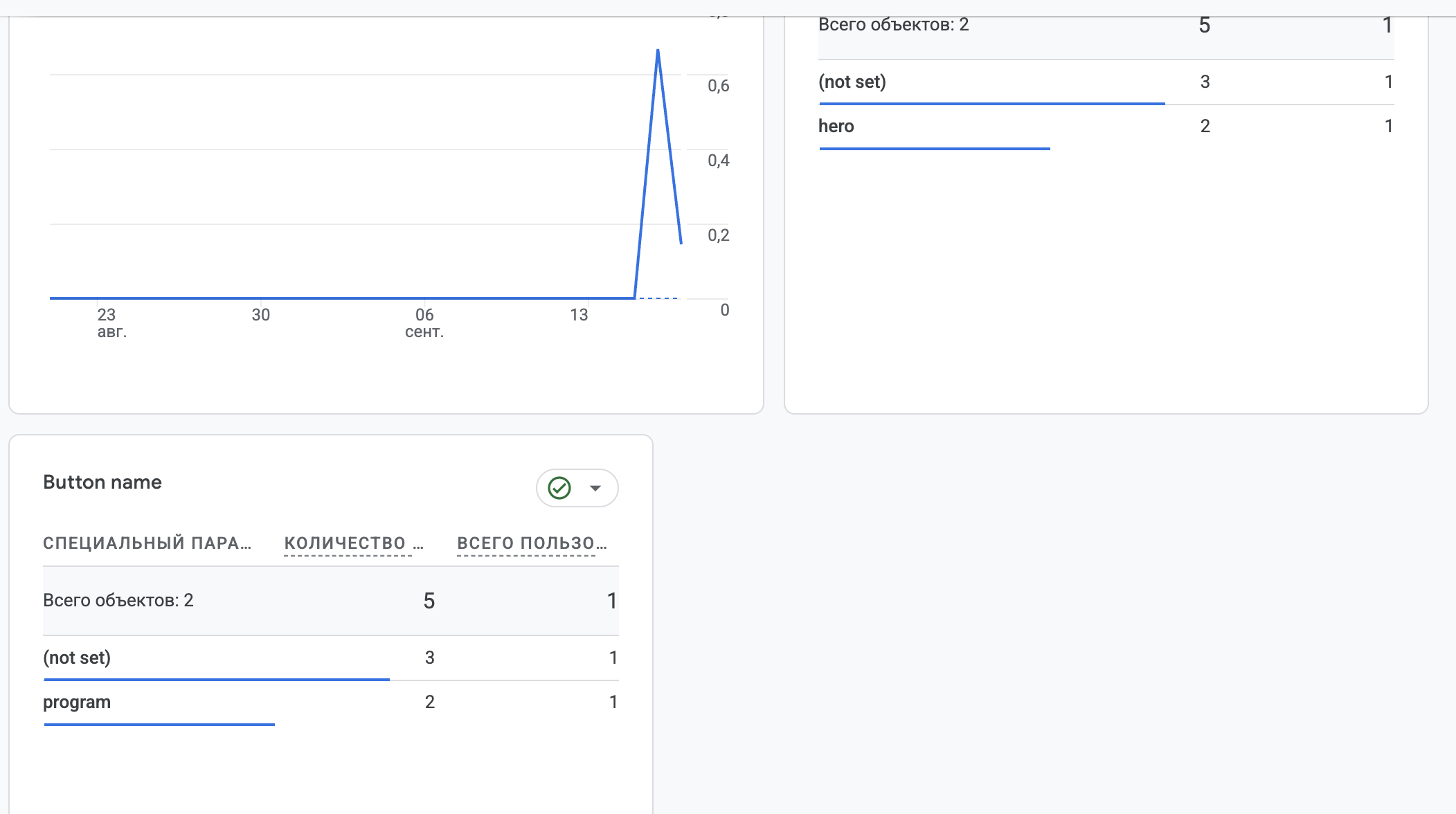
Task: Sort by ВСЕГО ПОЛЬЗО… column header
Action: [532, 543]
